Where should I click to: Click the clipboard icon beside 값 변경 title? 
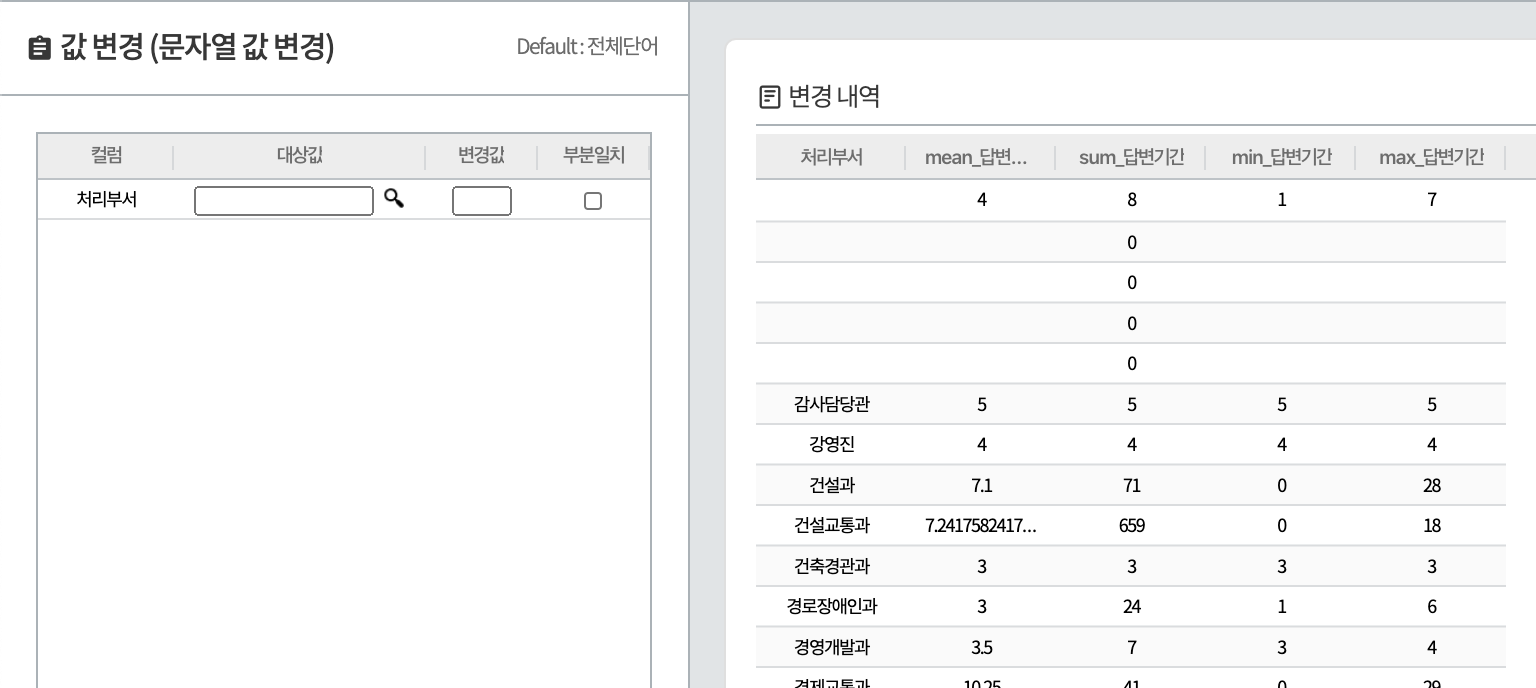coord(40,48)
